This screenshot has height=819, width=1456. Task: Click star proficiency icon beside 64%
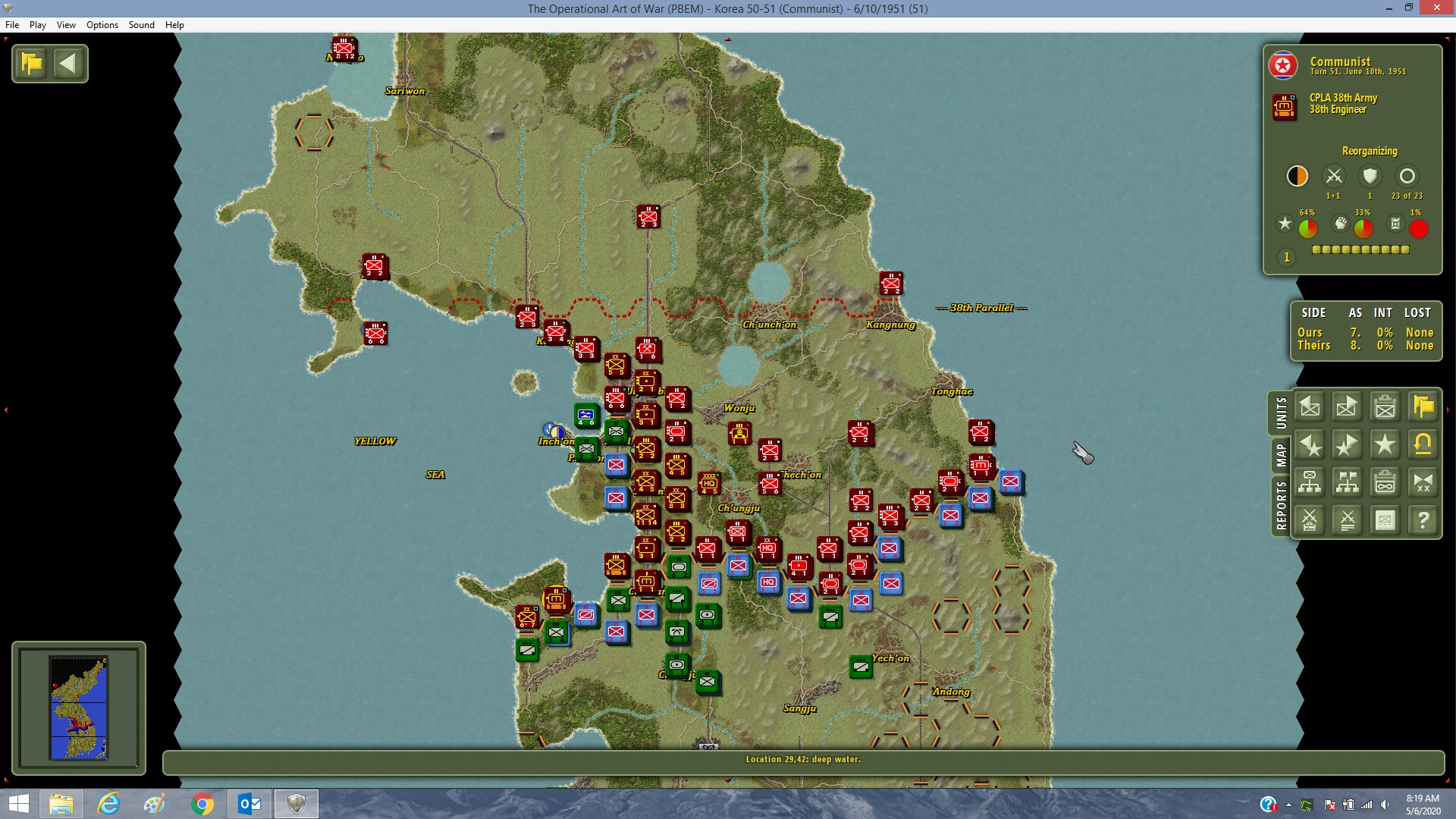(1285, 224)
